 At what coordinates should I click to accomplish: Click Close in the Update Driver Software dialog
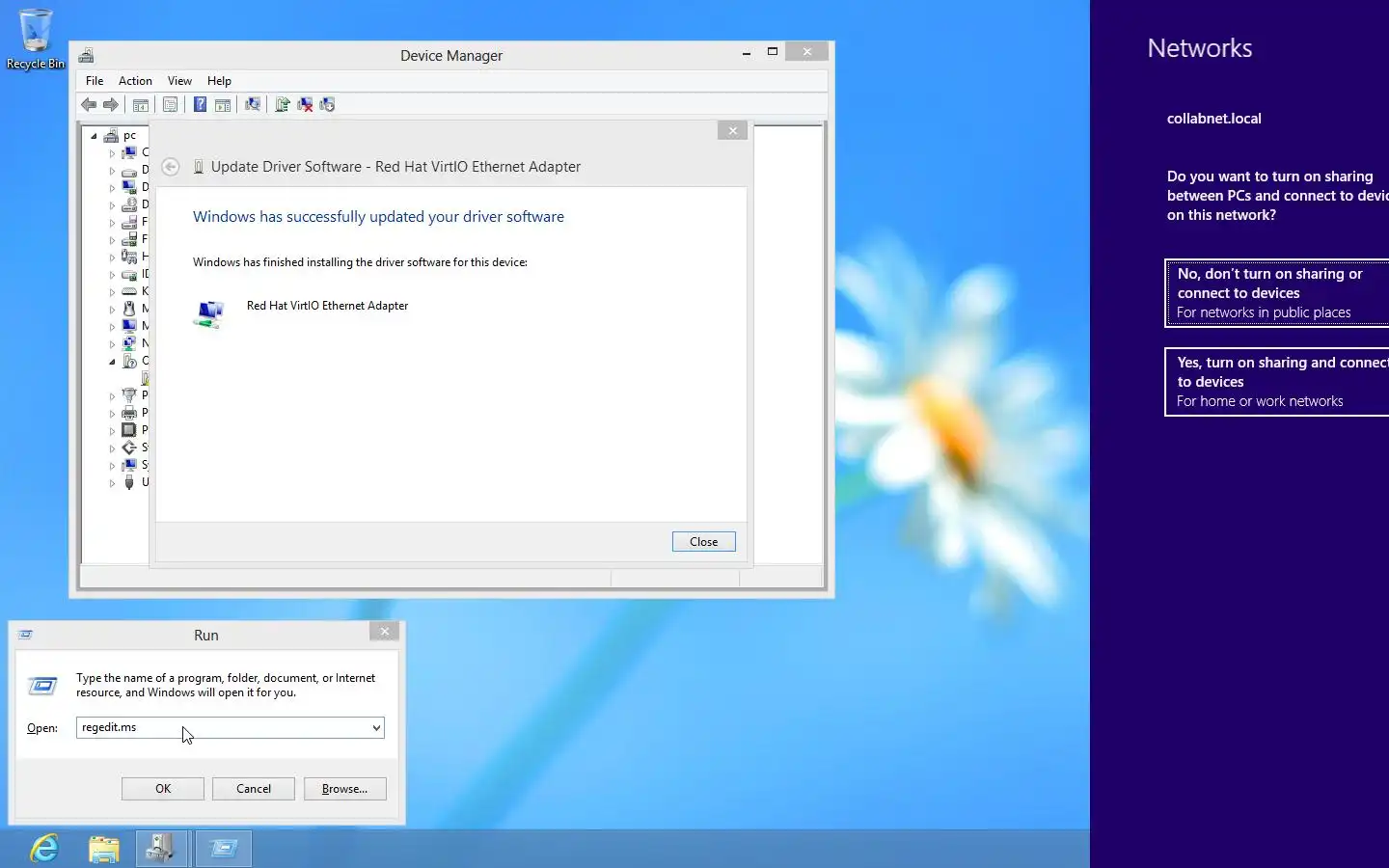(x=704, y=542)
